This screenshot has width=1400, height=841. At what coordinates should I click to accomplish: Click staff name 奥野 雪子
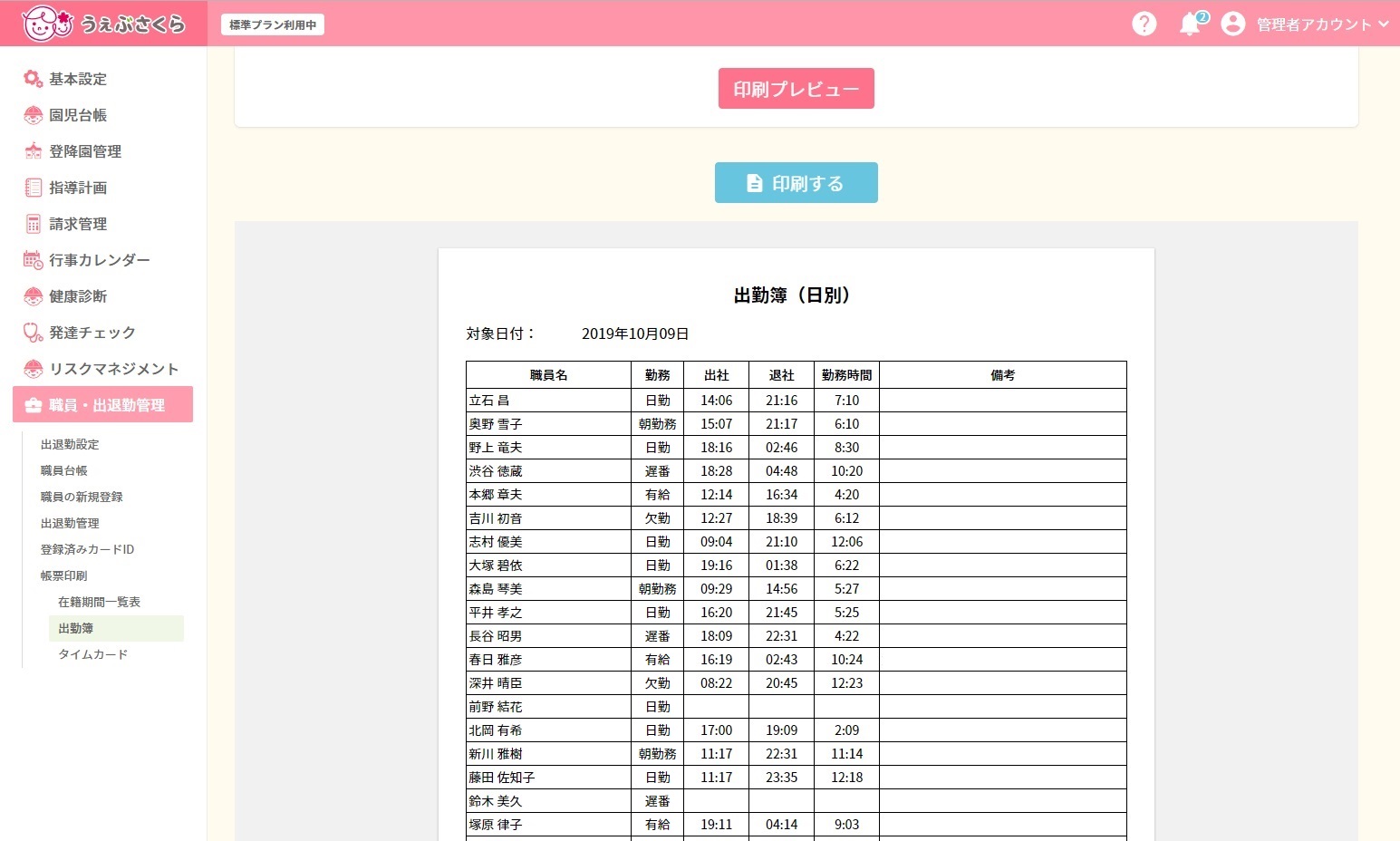496,424
